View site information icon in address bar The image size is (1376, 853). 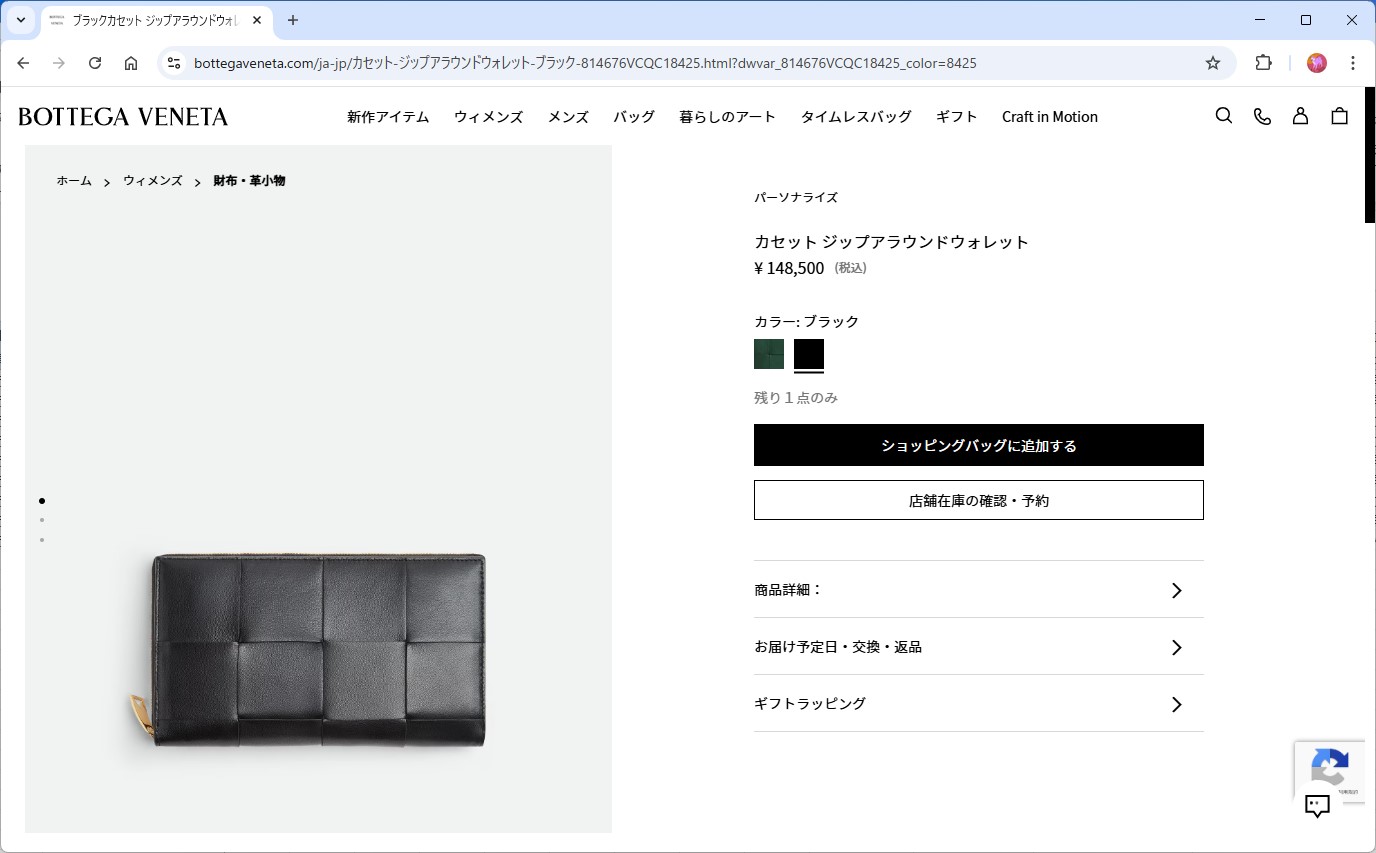pos(174,63)
